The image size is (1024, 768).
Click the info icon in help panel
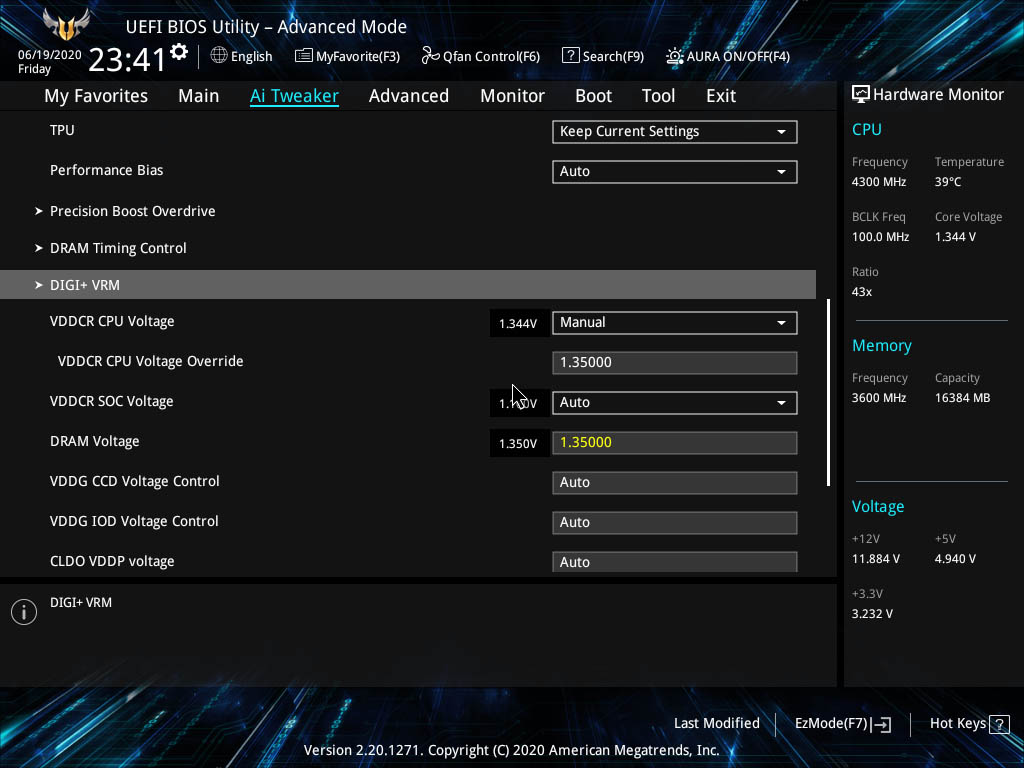(24, 612)
